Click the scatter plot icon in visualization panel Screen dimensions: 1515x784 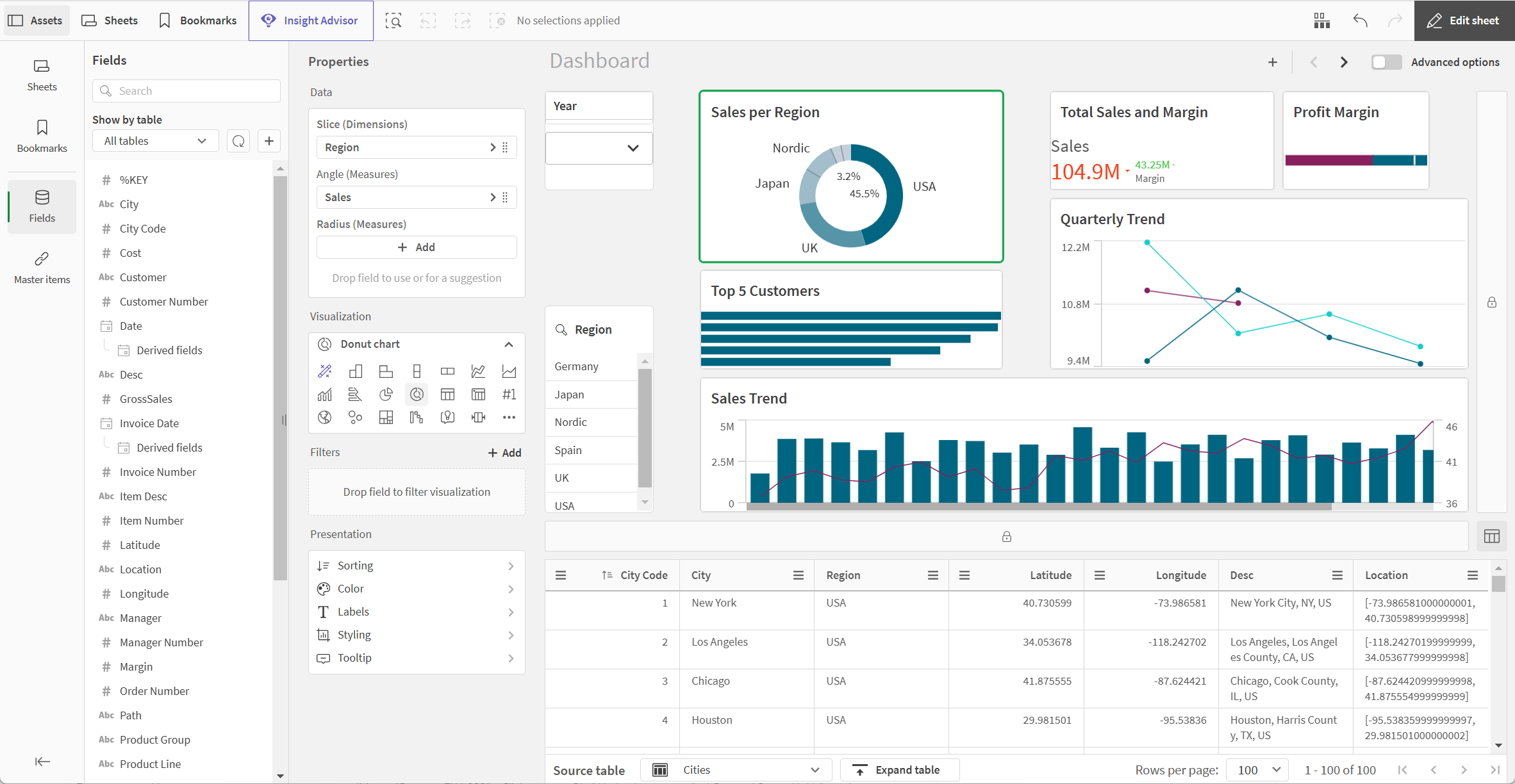[355, 418]
